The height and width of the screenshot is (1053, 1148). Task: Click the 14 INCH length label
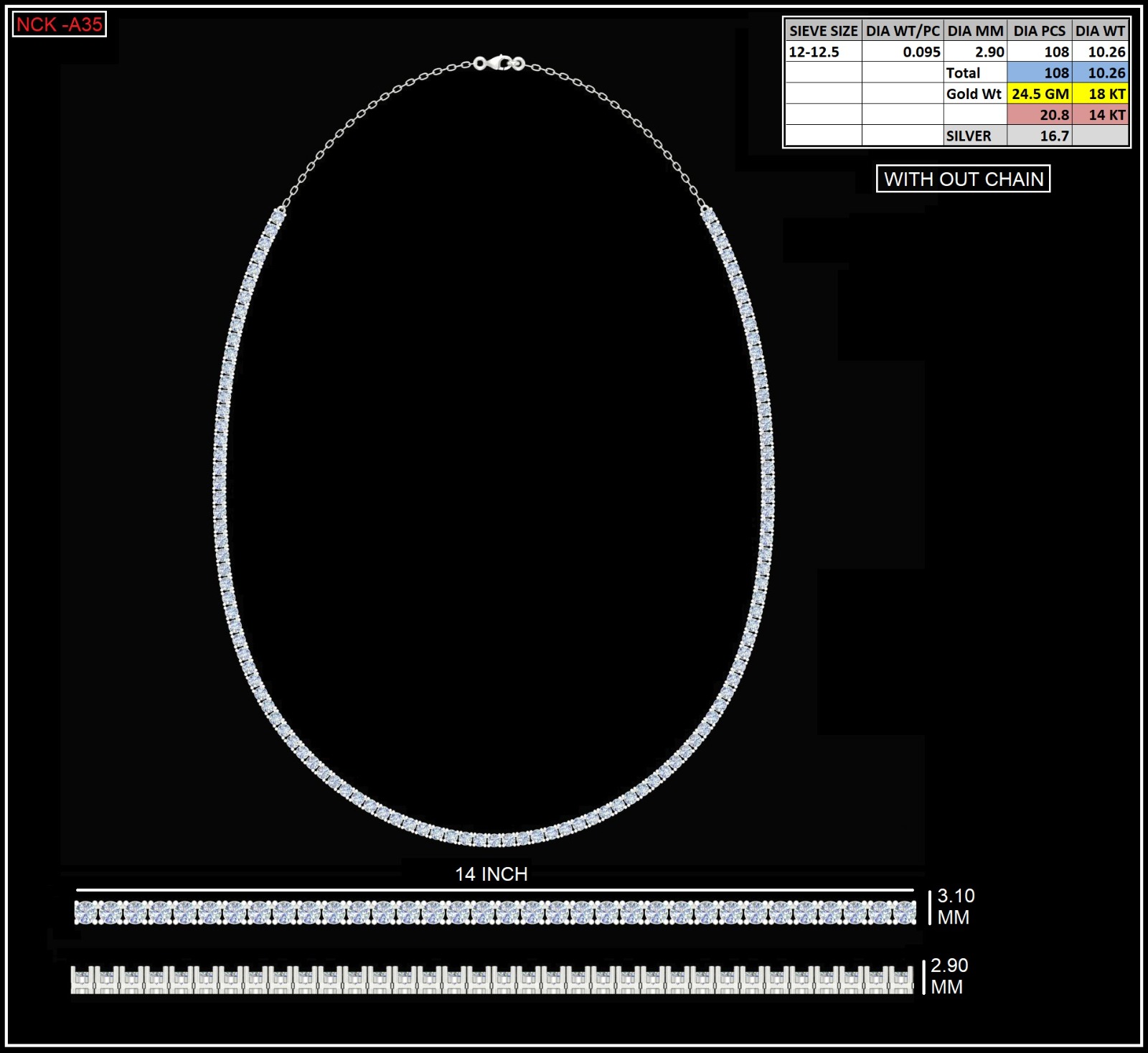[491, 874]
